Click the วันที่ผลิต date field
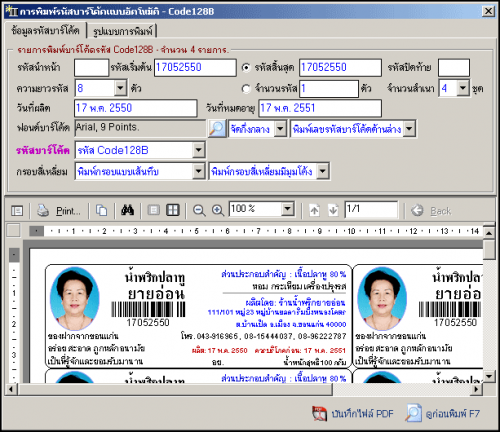Screen dimensions: 500x432 click(136, 108)
